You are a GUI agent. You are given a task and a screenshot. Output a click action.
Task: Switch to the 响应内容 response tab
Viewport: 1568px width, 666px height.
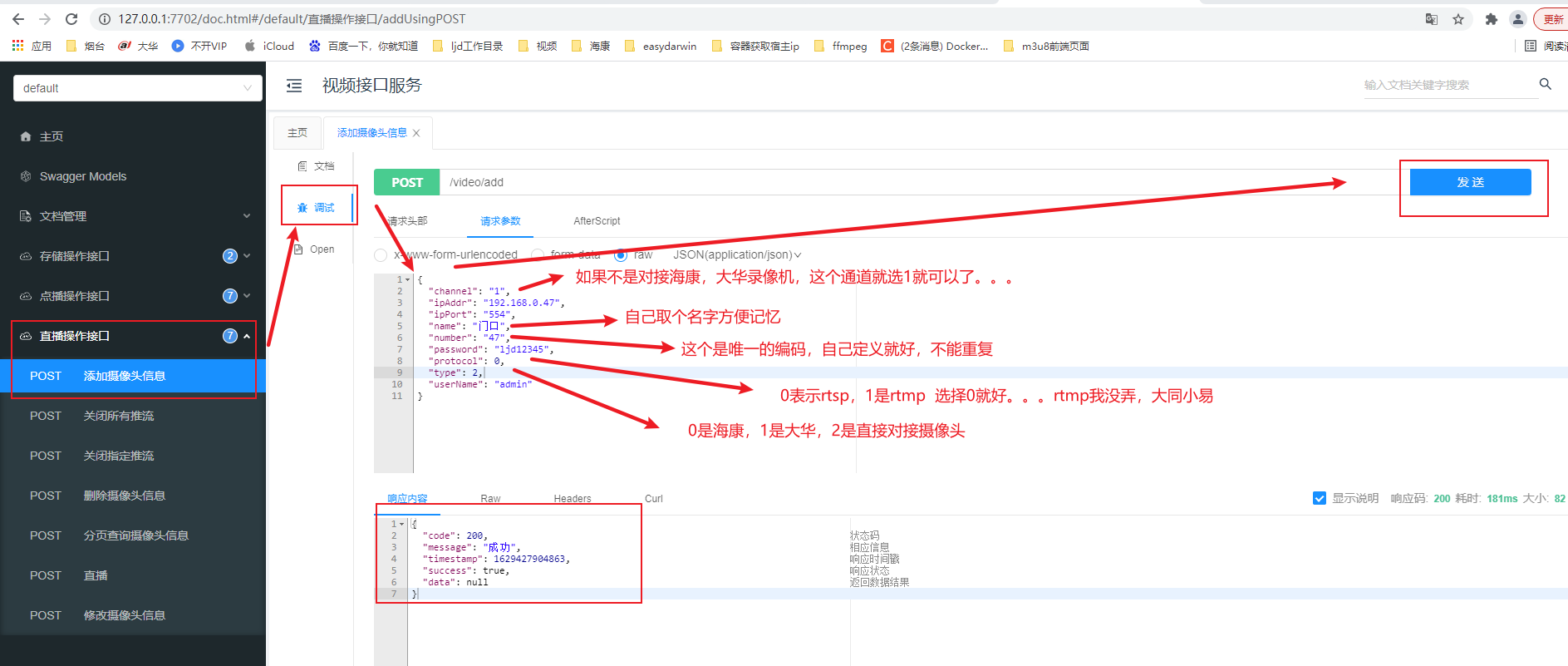tap(407, 499)
